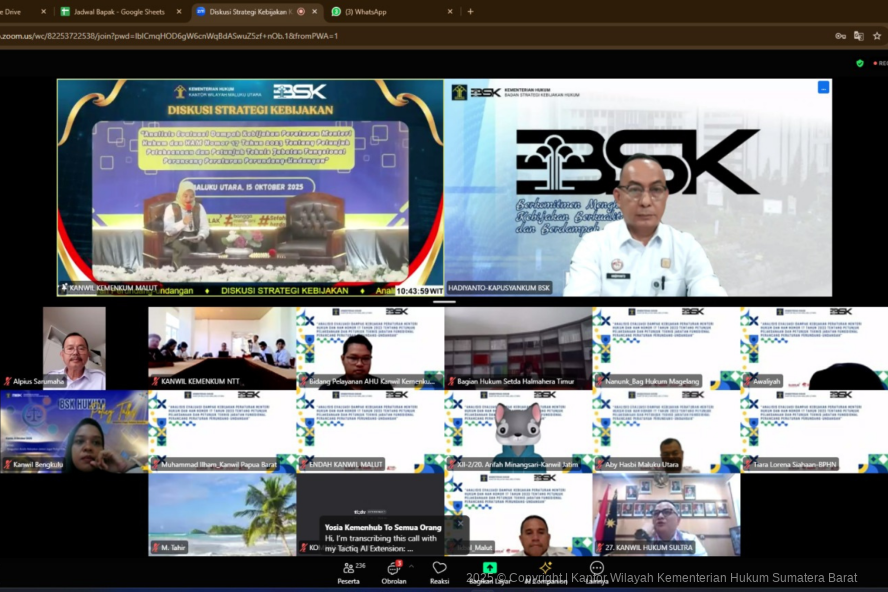Start sharing with Bagikan Layar
888x592 pixels.
tap(490, 568)
